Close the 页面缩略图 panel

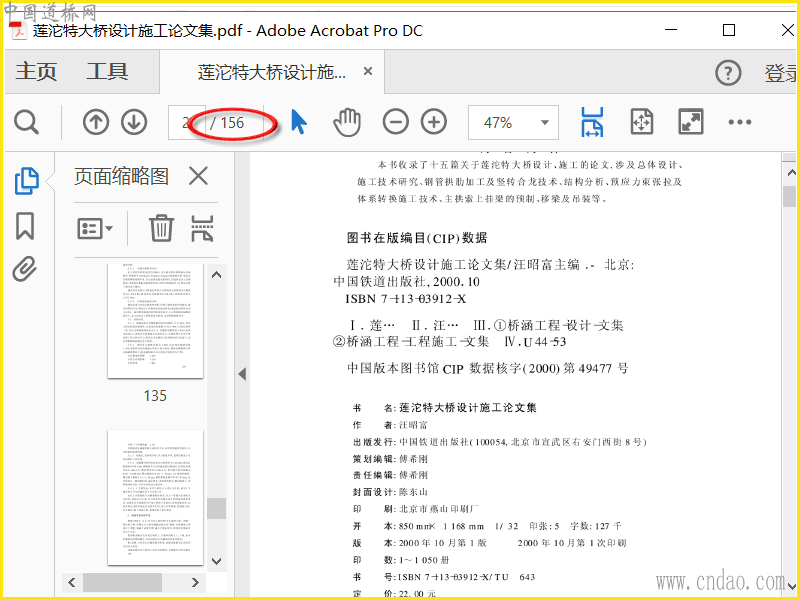click(x=198, y=177)
